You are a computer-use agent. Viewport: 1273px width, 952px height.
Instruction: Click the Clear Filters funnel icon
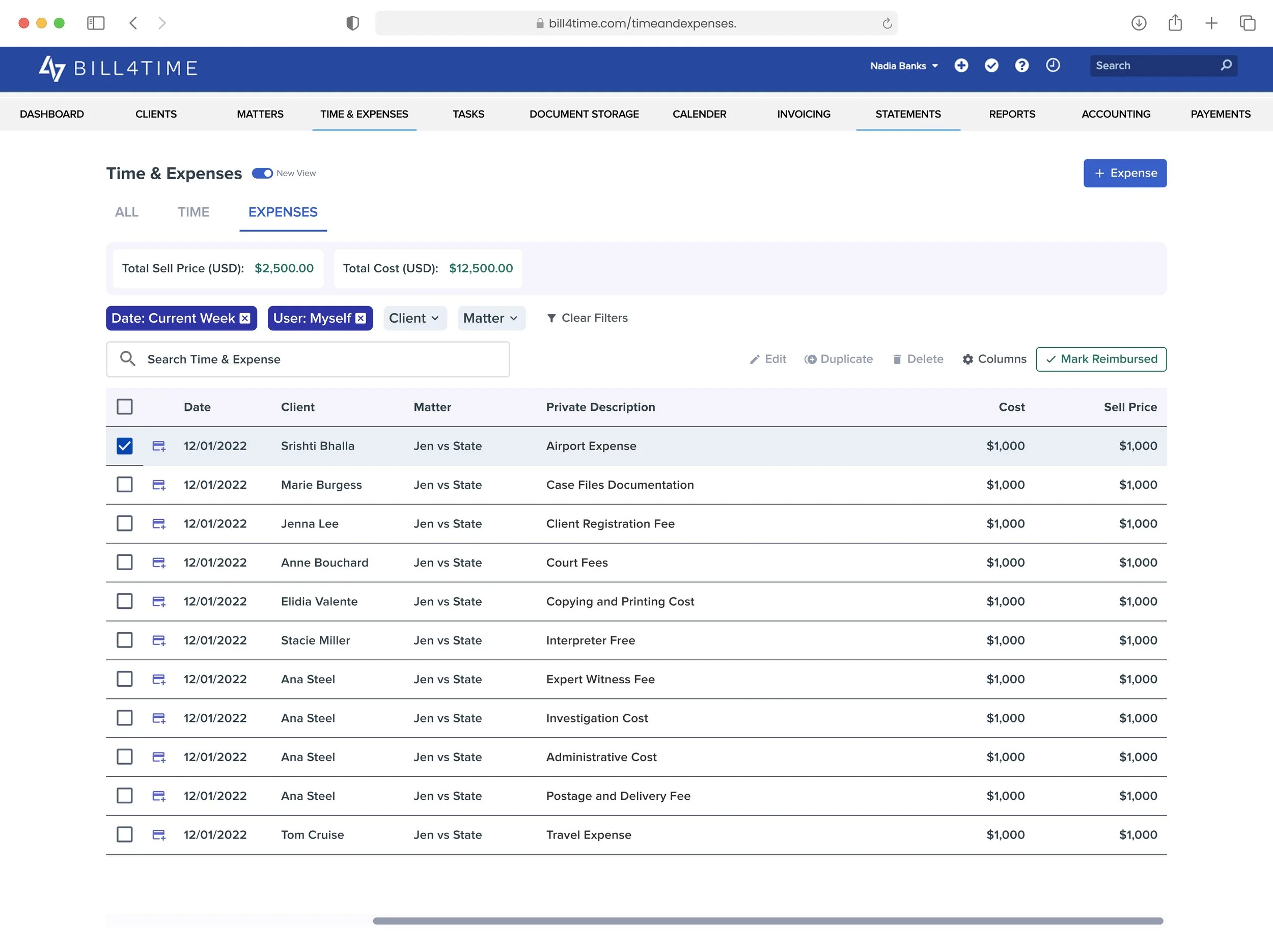point(551,318)
